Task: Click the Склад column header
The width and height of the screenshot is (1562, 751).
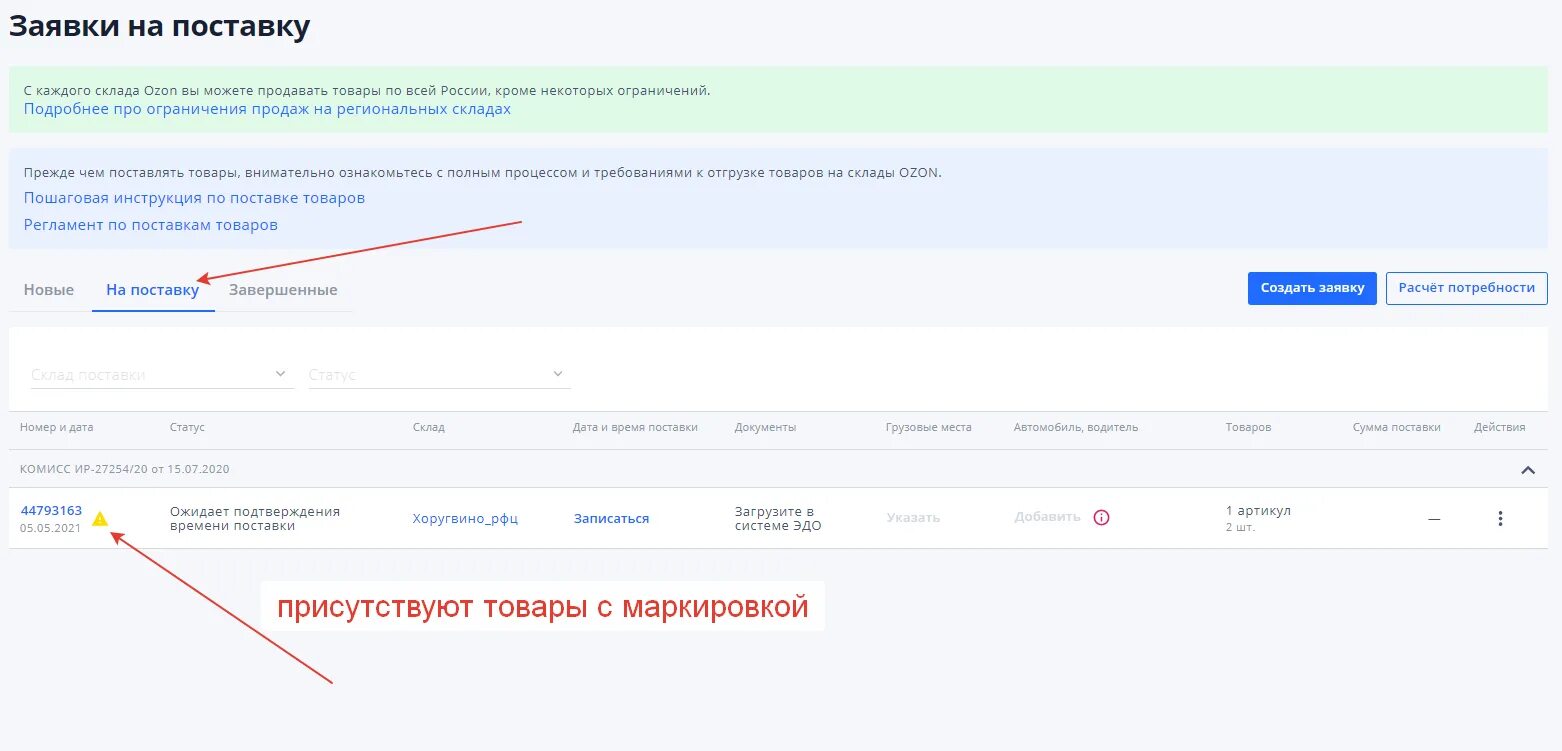Action: 429,427
